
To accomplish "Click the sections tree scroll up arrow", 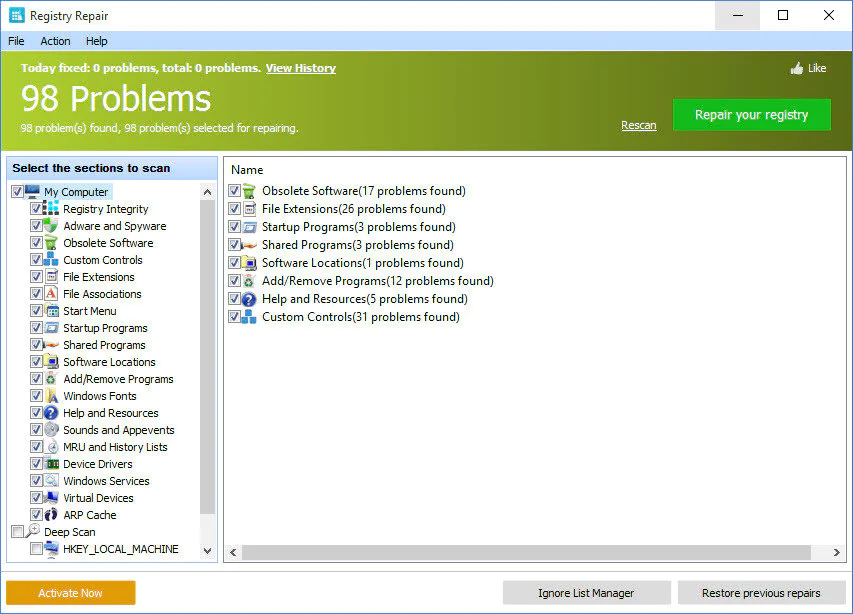I will tap(207, 192).
